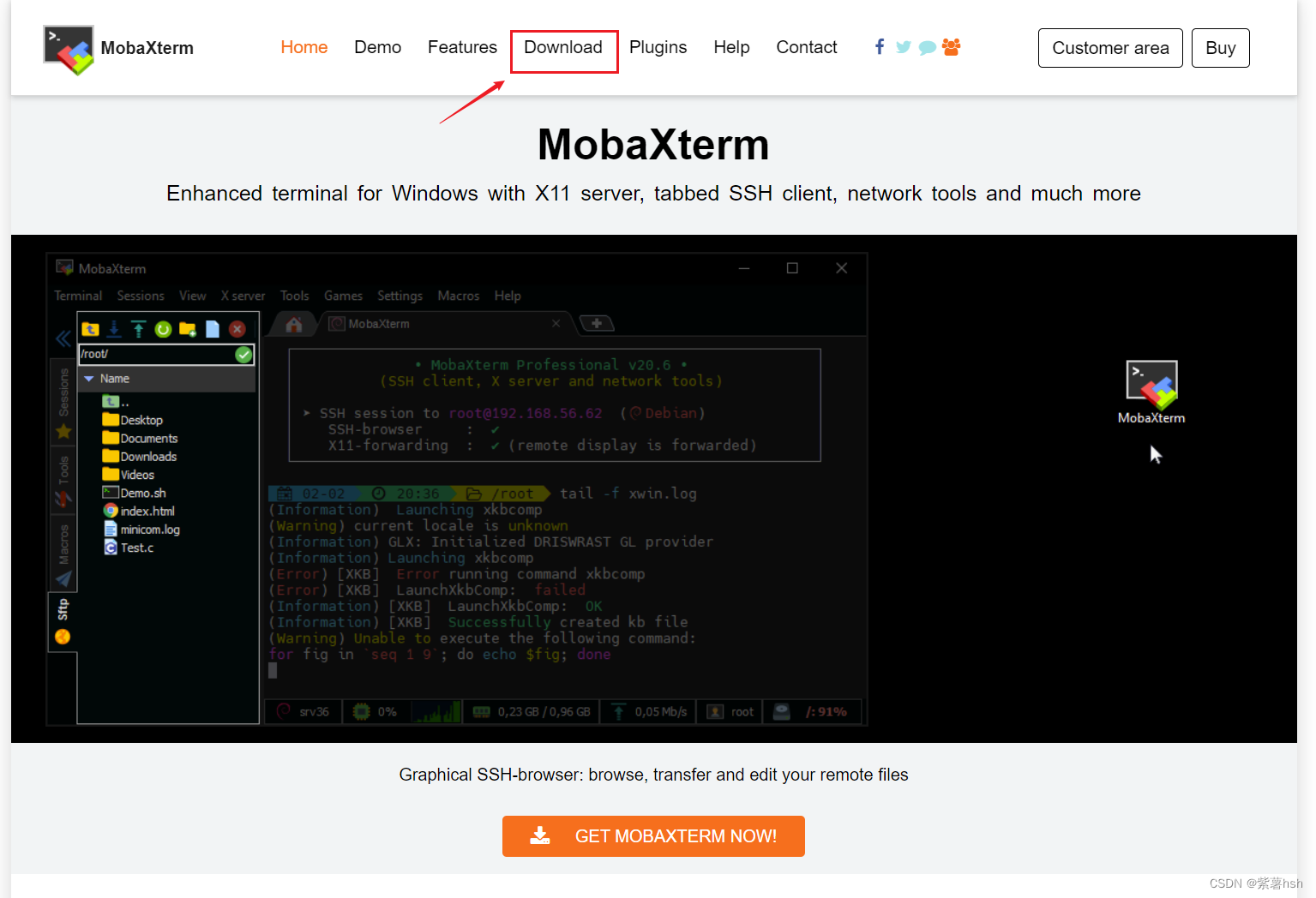Screen dimensions: 1316x898
Task: Open the Sessions menu in demo window
Action: tap(141, 296)
